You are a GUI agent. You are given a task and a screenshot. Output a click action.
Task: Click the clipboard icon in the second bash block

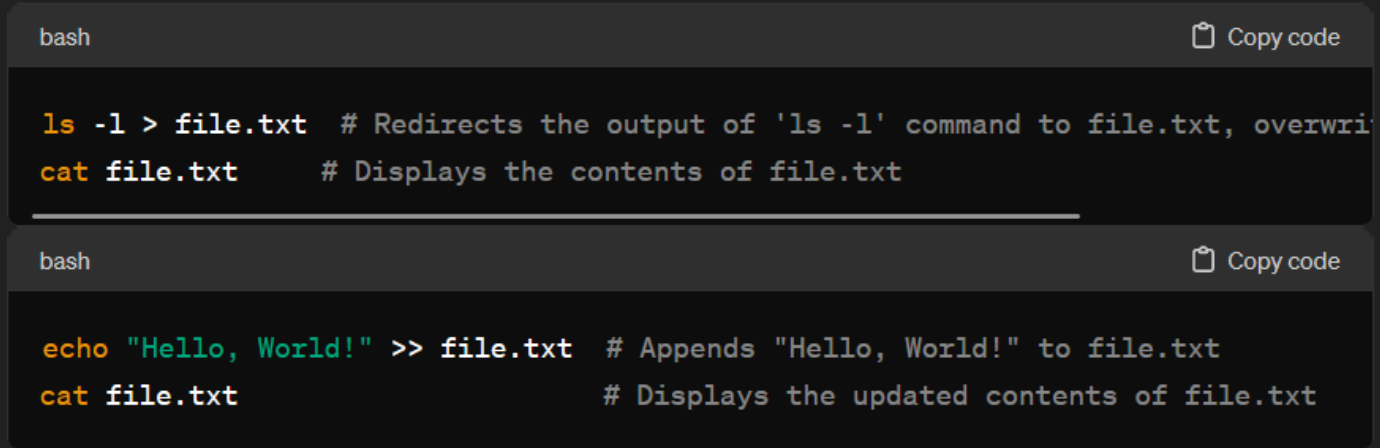(x=1204, y=261)
